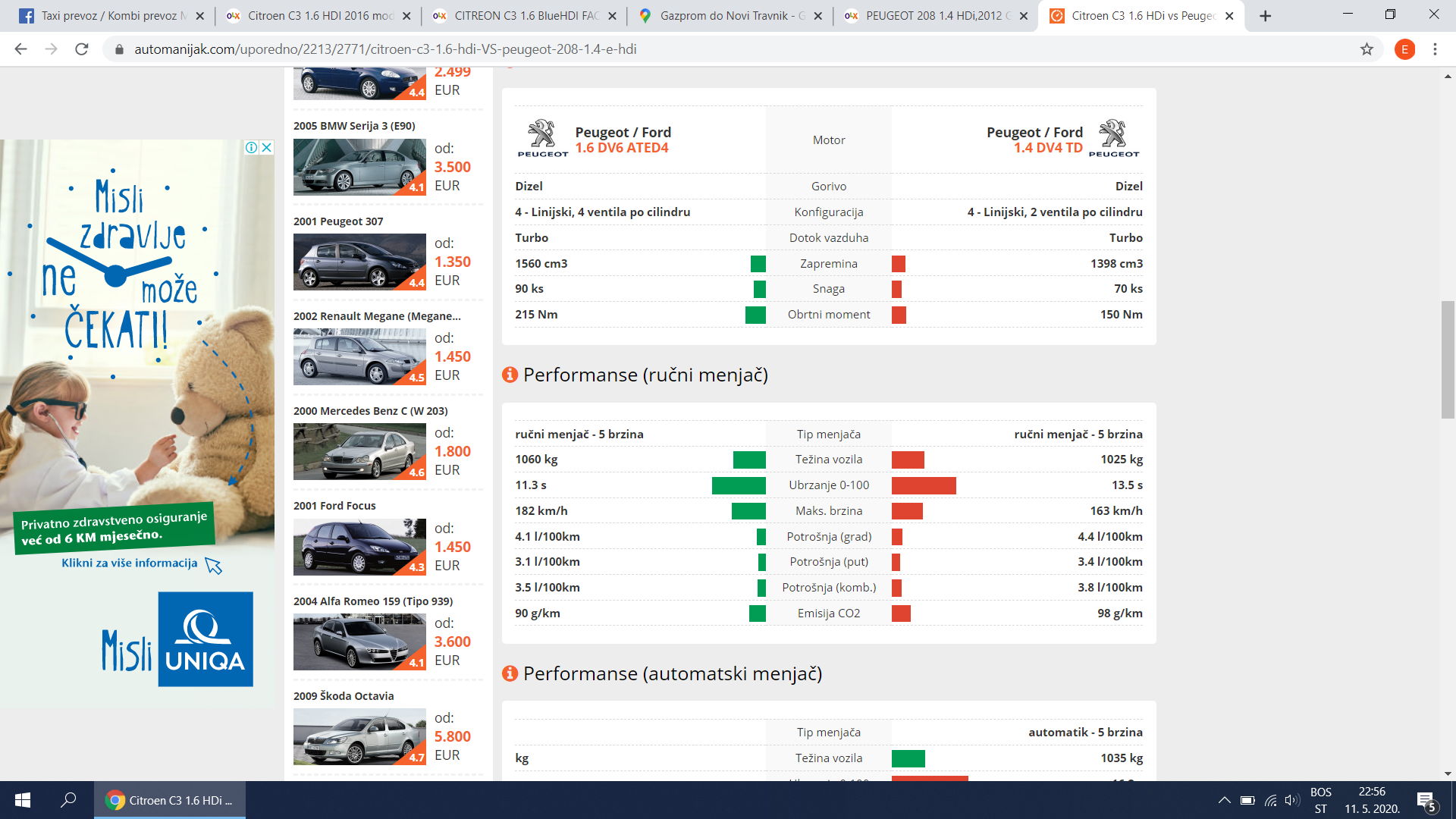Click the Chrome taskbar button

pyautogui.click(x=170, y=800)
